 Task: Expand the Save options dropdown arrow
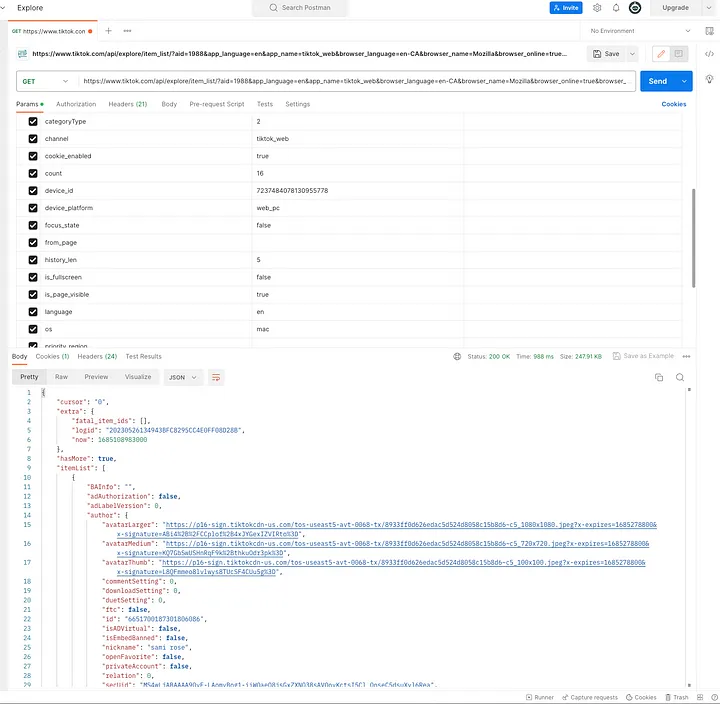coord(632,54)
